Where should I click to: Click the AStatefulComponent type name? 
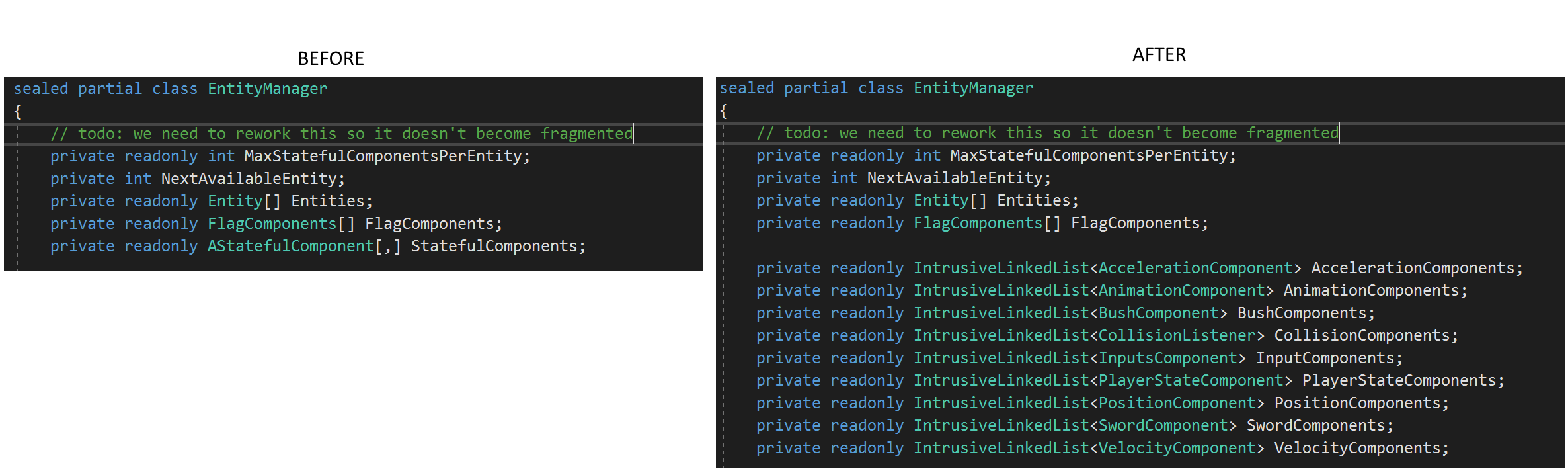click(x=290, y=246)
